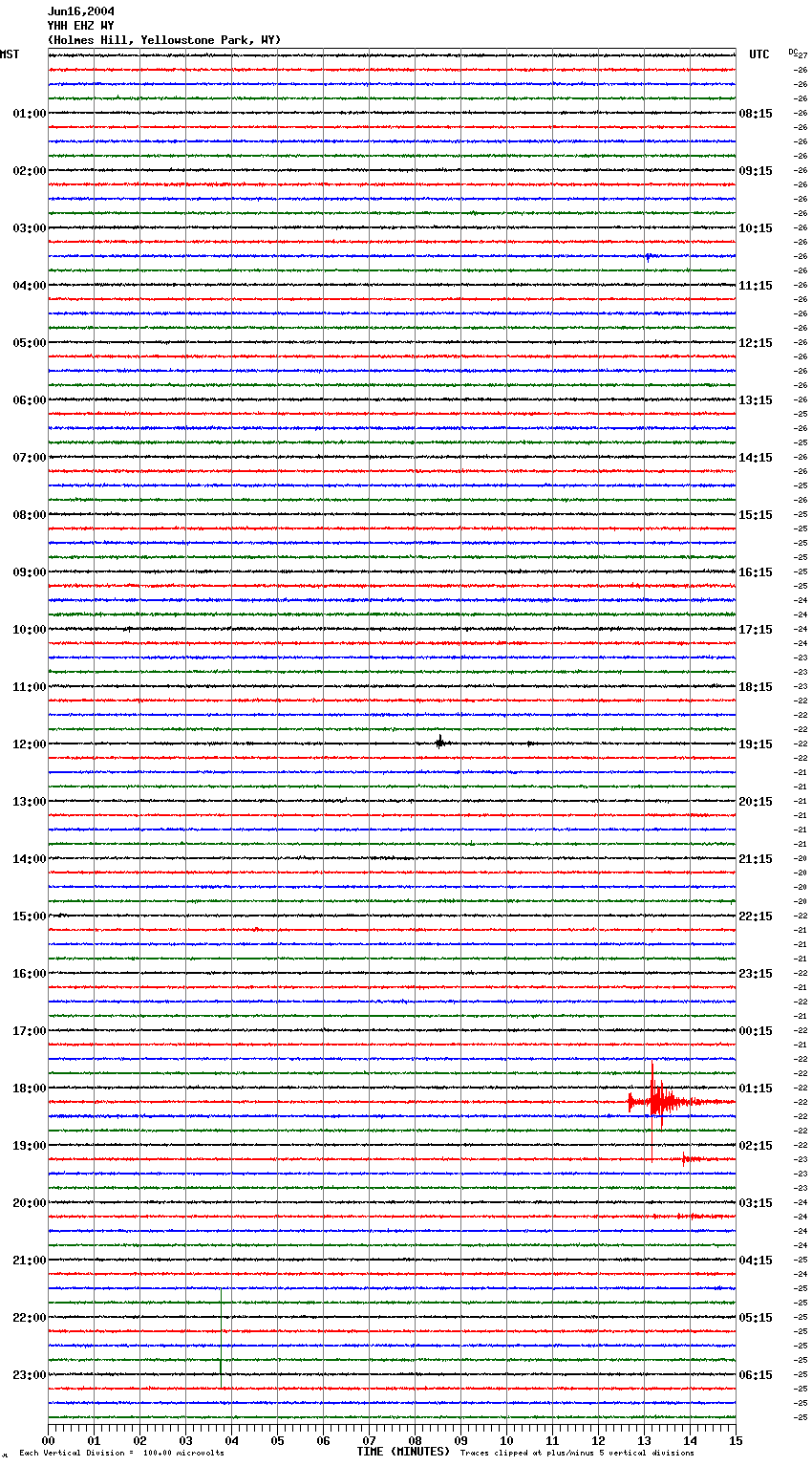Click the faint red event on the 20:15 trace
Screen dimensions: 812x1466
(693, 1217)
